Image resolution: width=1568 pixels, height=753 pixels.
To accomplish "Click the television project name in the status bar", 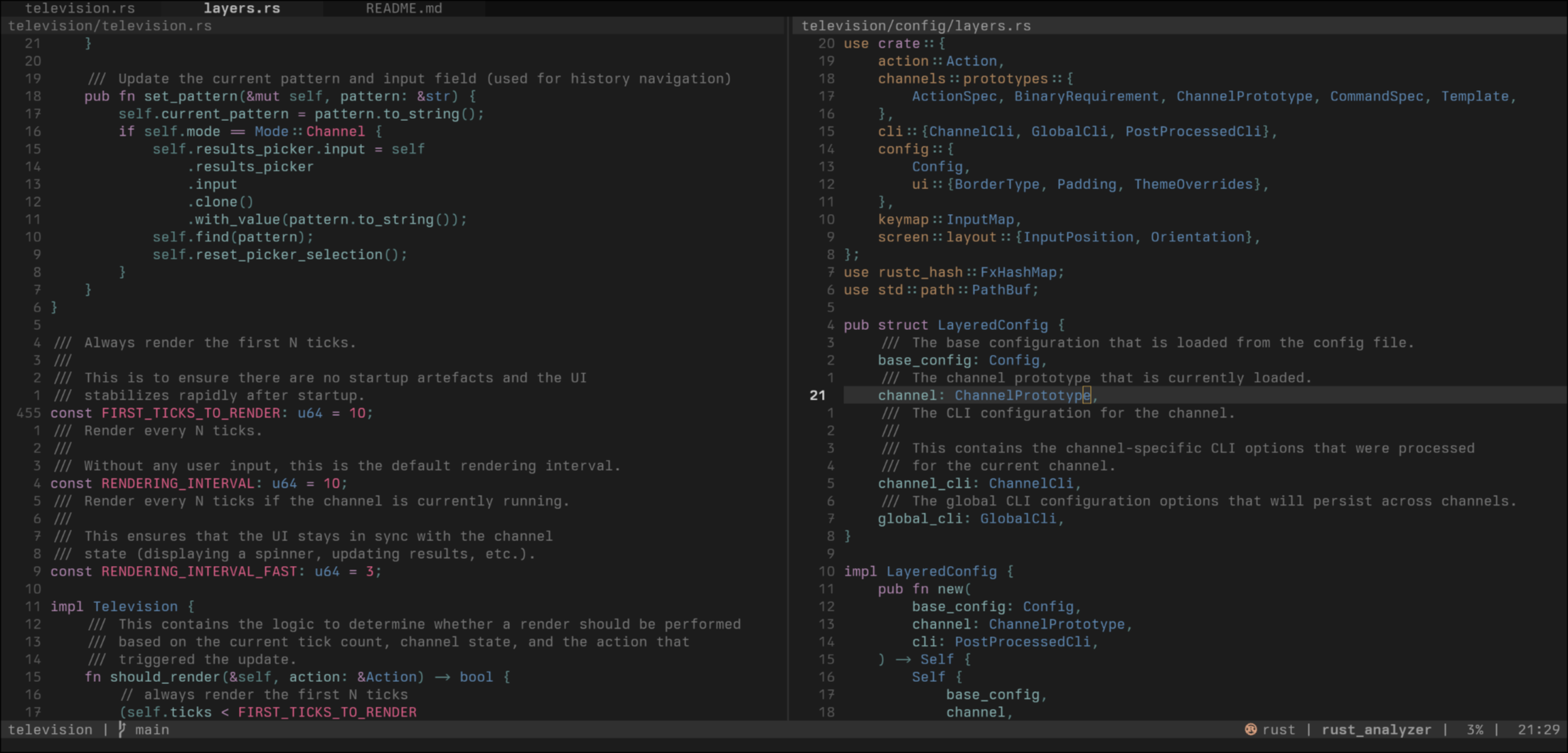I will pyautogui.click(x=50, y=730).
